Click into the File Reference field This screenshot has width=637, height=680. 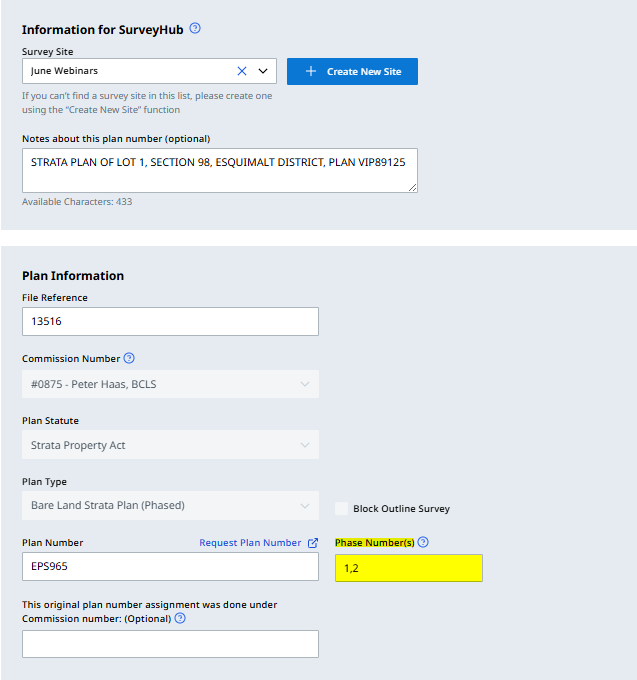click(170, 322)
